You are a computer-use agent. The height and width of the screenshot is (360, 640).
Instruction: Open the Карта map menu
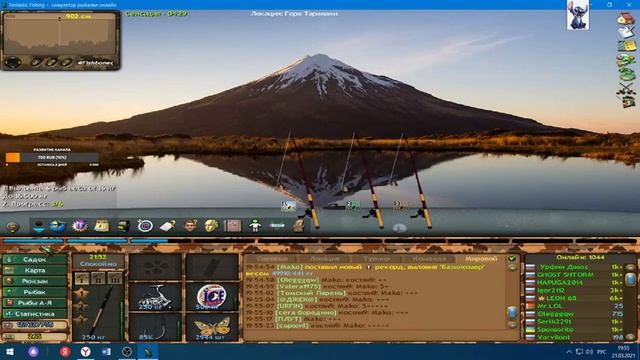[x=34, y=270]
